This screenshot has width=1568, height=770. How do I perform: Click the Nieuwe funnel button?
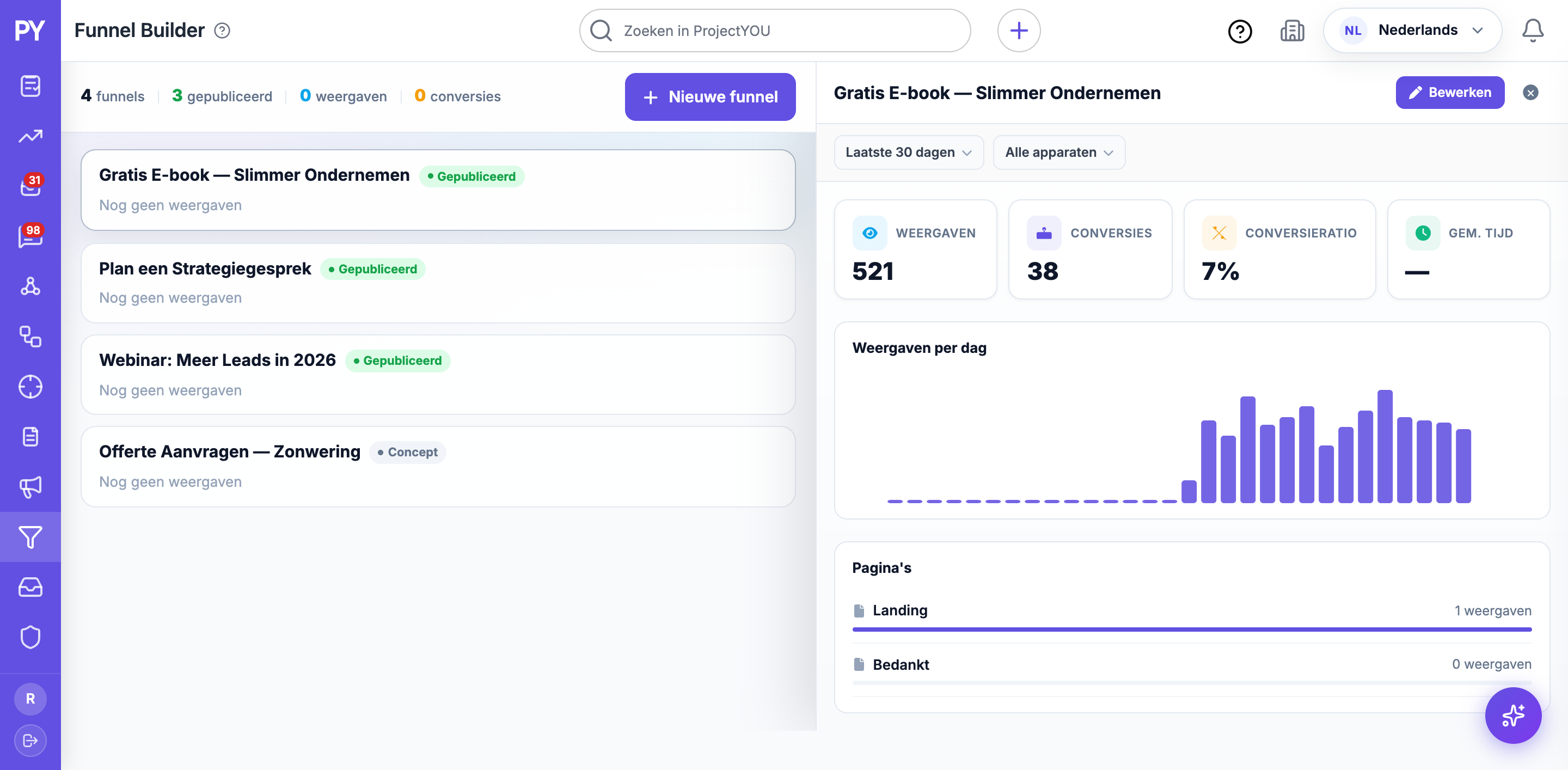[x=710, y=97]
